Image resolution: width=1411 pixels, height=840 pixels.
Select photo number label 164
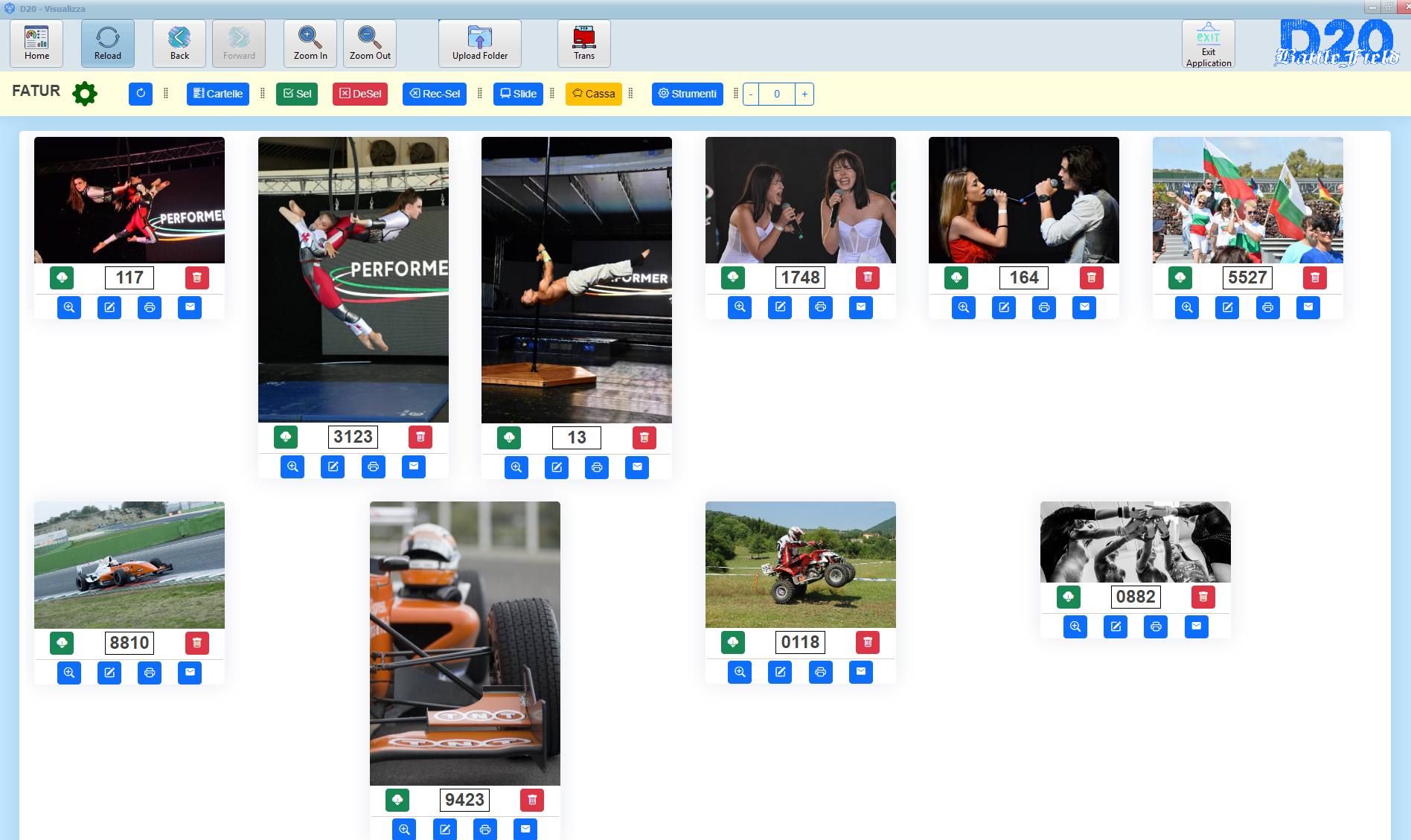(1024, 278)
